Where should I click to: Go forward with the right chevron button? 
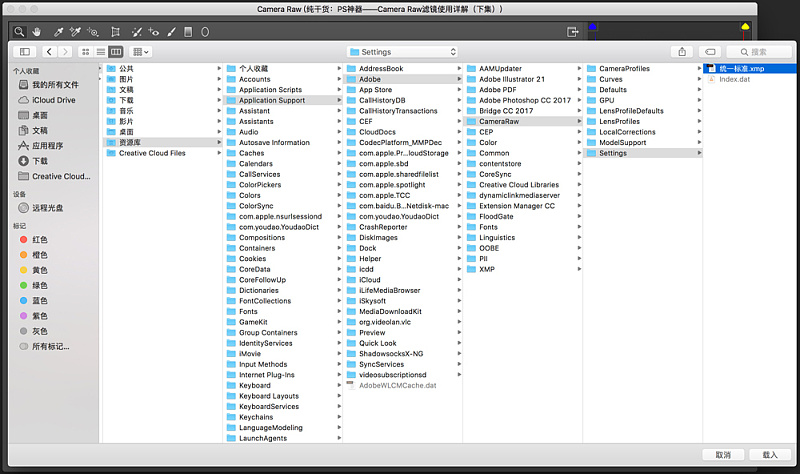(65, 52)
